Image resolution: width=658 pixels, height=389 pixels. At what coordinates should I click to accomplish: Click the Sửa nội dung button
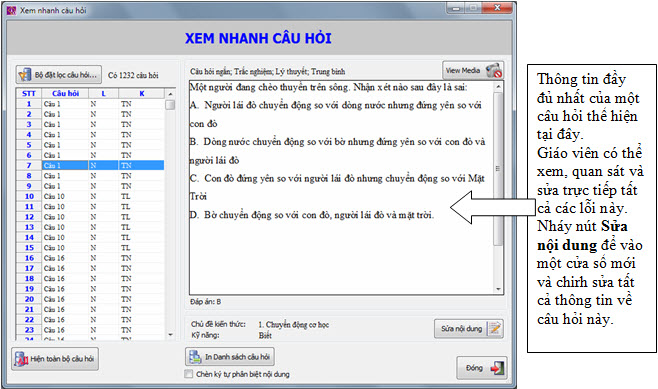[469, 329]
